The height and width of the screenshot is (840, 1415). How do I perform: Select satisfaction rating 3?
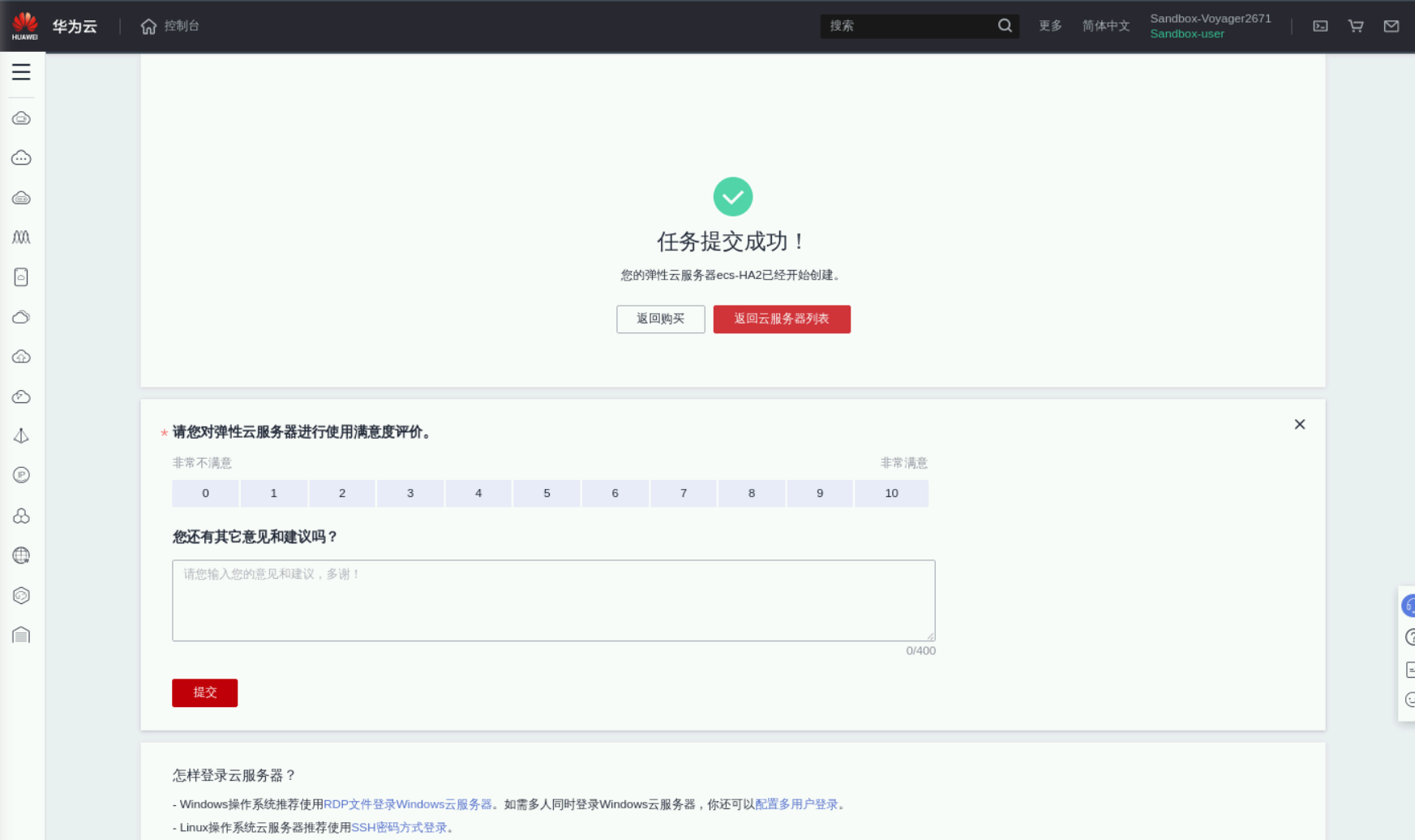[410, 493]
